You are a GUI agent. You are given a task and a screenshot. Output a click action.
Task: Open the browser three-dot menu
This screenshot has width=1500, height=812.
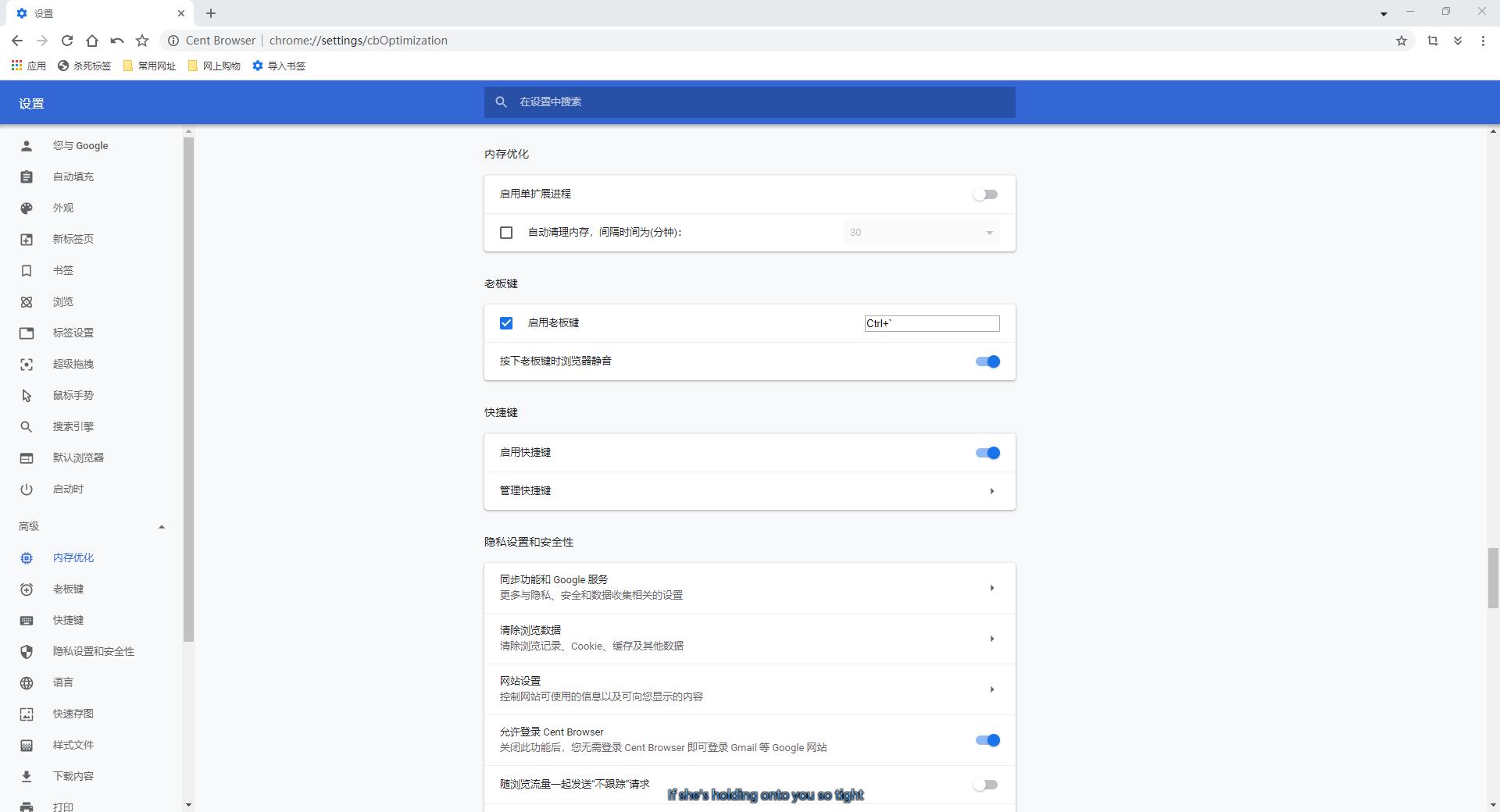click(1483, 41)
